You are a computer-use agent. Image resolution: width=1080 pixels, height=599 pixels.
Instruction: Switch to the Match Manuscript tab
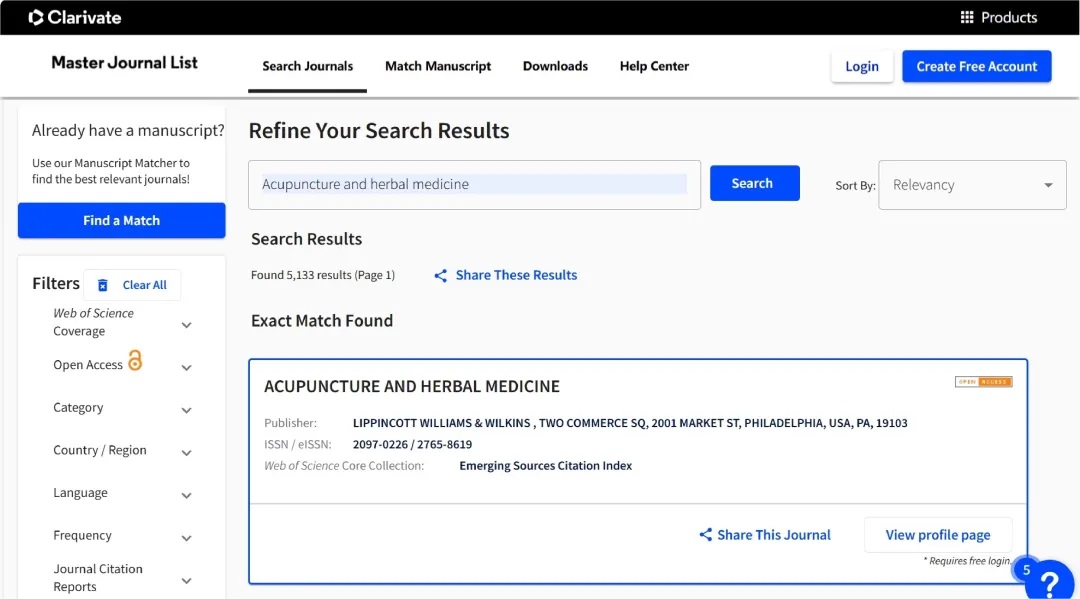[x=438, y=66]
